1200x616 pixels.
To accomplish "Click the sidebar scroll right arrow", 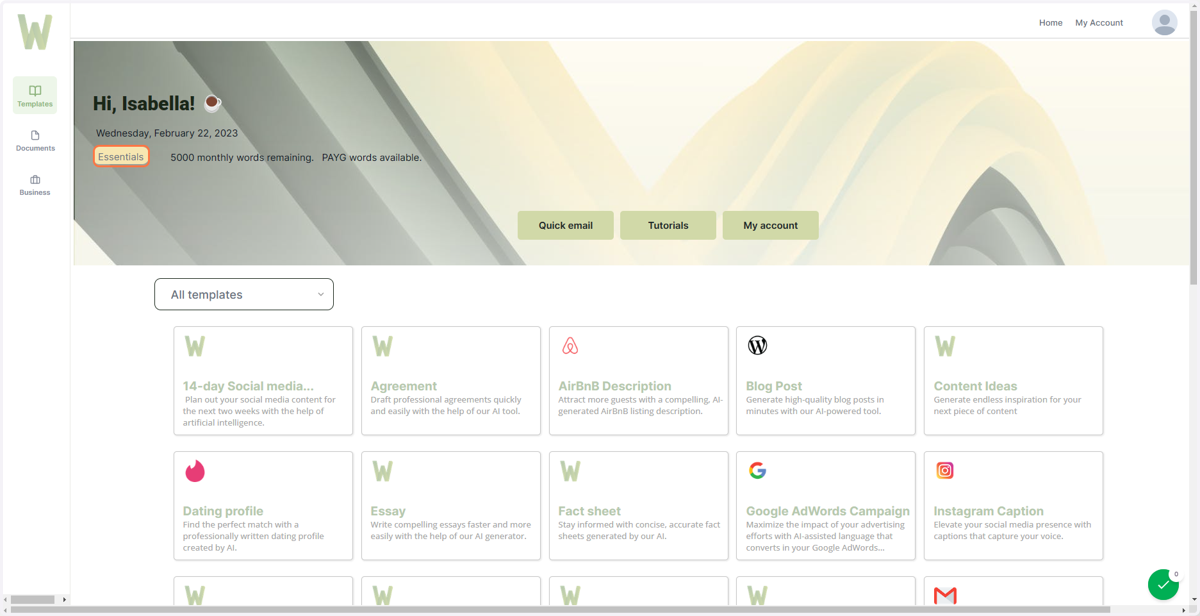I will coord(64,600).
